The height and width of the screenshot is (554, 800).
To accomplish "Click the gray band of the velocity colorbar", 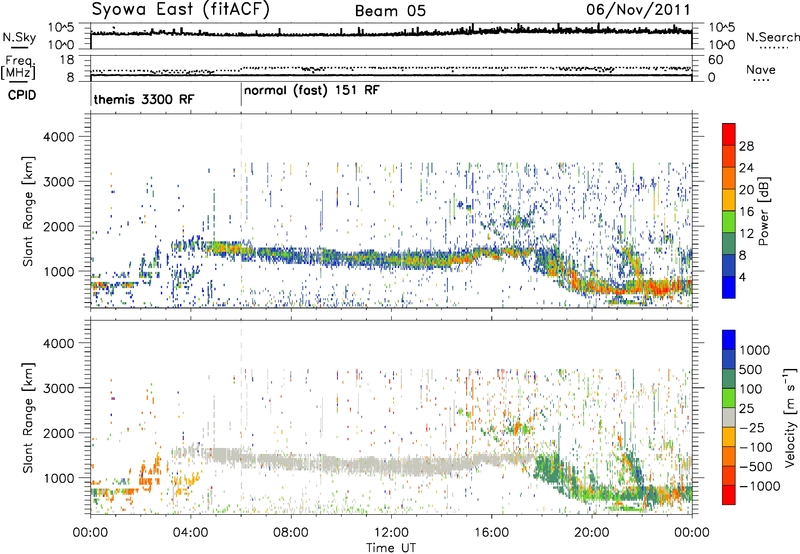I will (x=729, y=418).
